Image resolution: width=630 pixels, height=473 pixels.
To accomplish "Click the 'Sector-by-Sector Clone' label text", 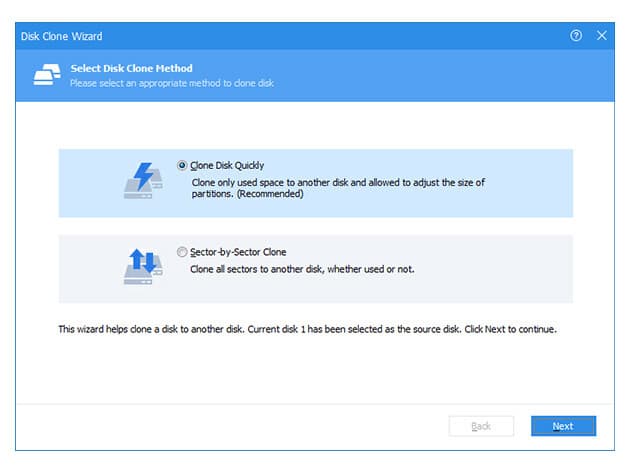I will pos(238,252).
